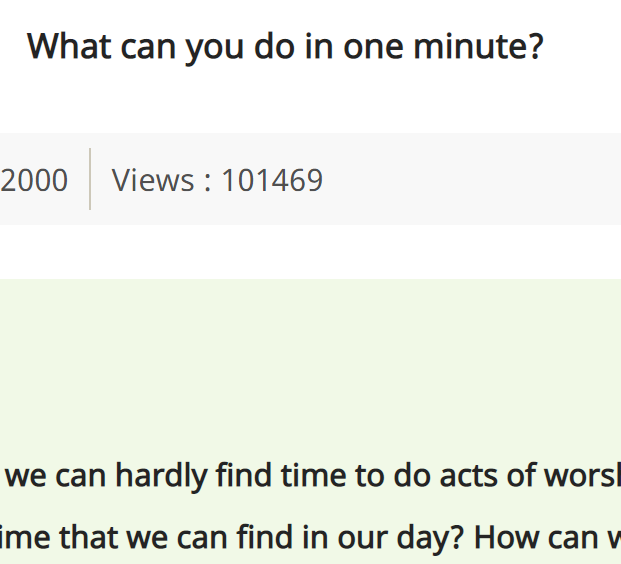Click the sentence starting "How can w"
The width and height of the screenshot is (621, 564).
coord(547,538)
